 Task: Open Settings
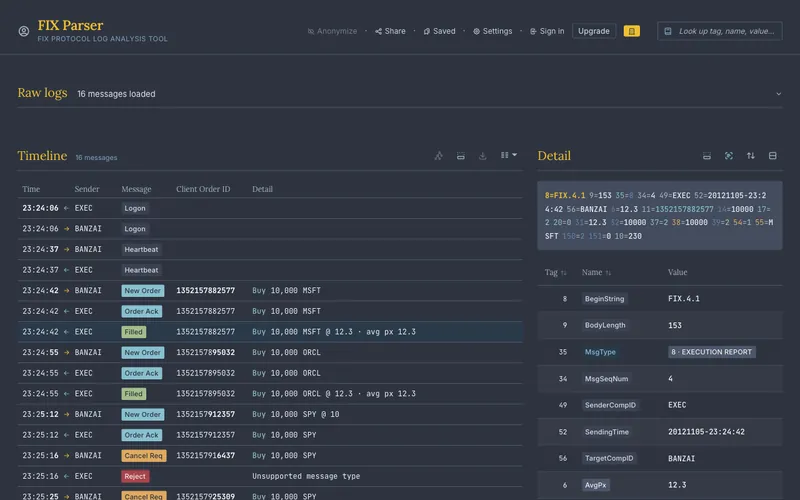[492, 31]
